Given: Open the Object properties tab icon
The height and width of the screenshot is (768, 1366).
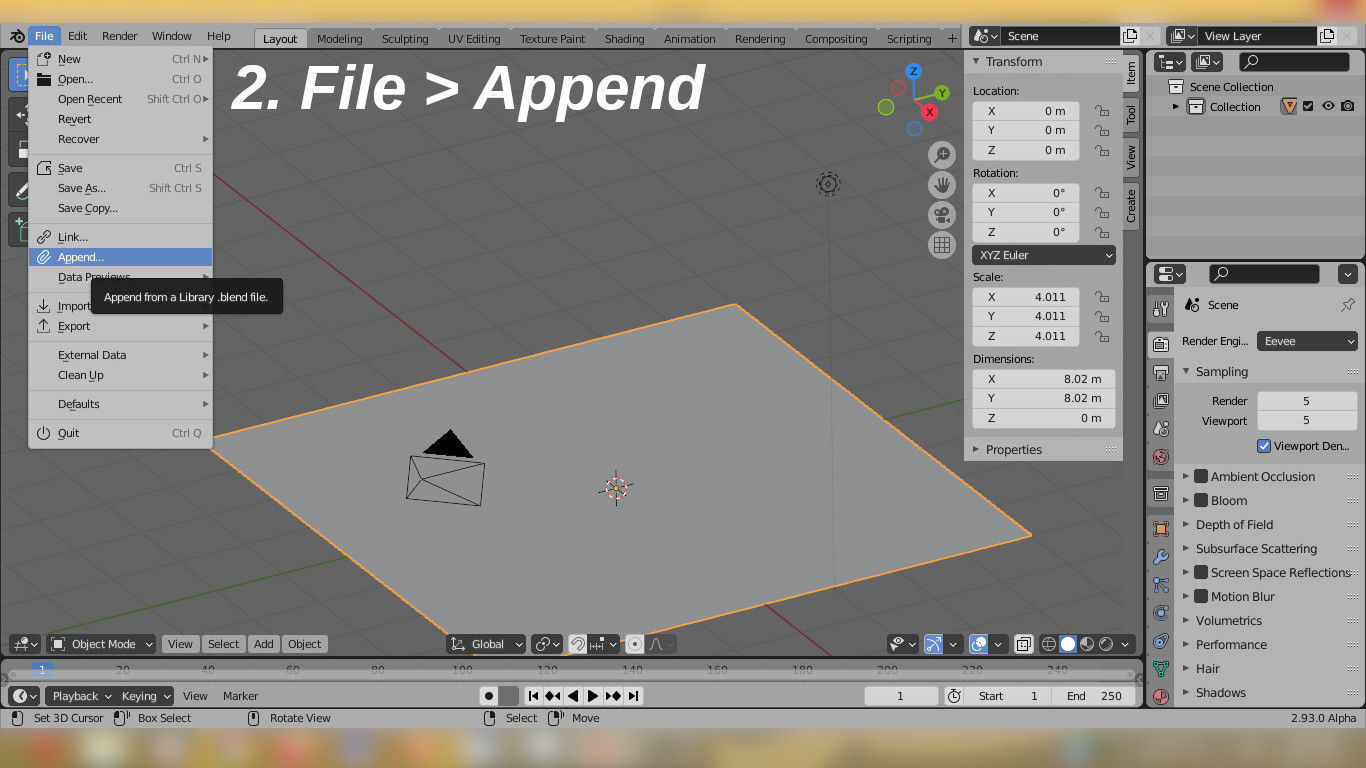Looking at the screenshot, I should 1160,528.
